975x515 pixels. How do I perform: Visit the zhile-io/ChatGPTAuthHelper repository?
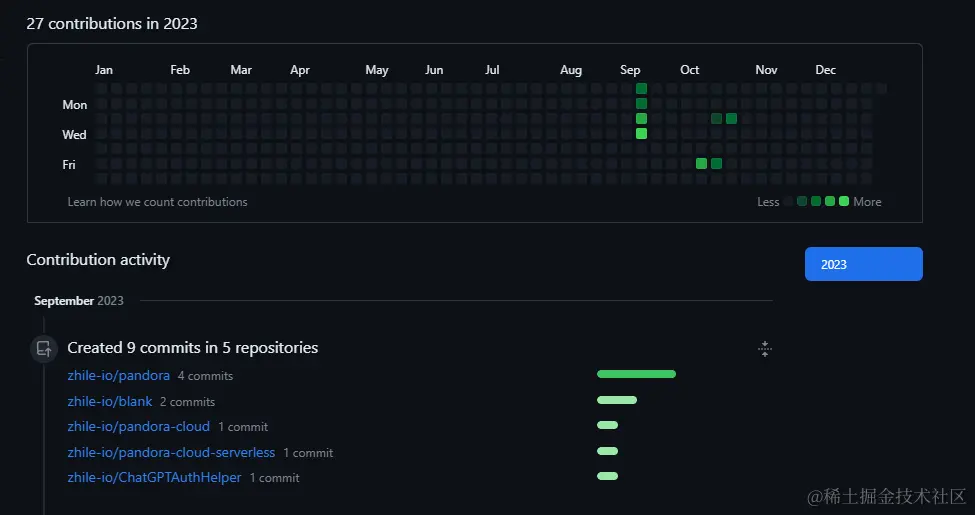(154, 478)
